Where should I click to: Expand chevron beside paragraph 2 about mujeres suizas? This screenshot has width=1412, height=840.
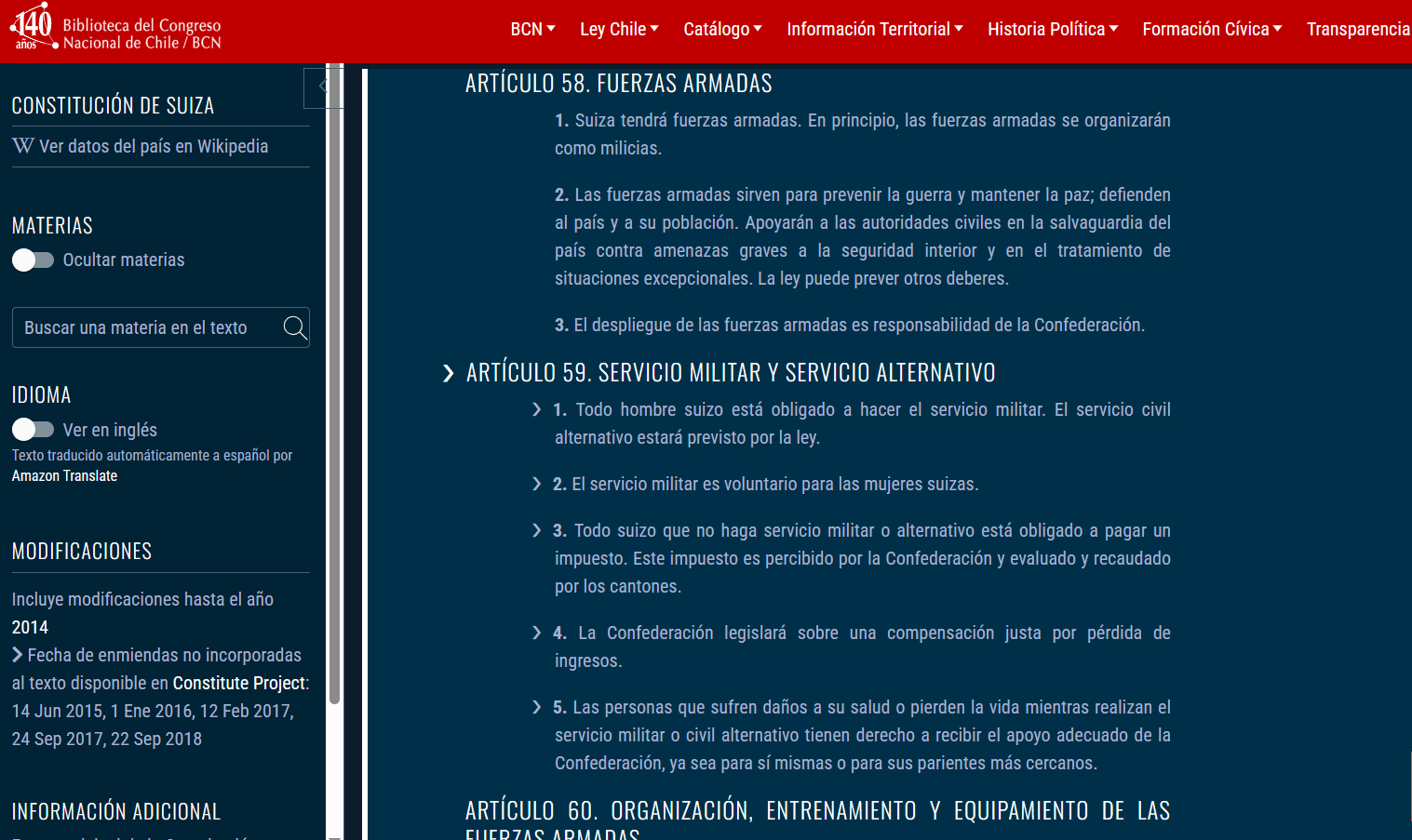(x=537, y=484)
